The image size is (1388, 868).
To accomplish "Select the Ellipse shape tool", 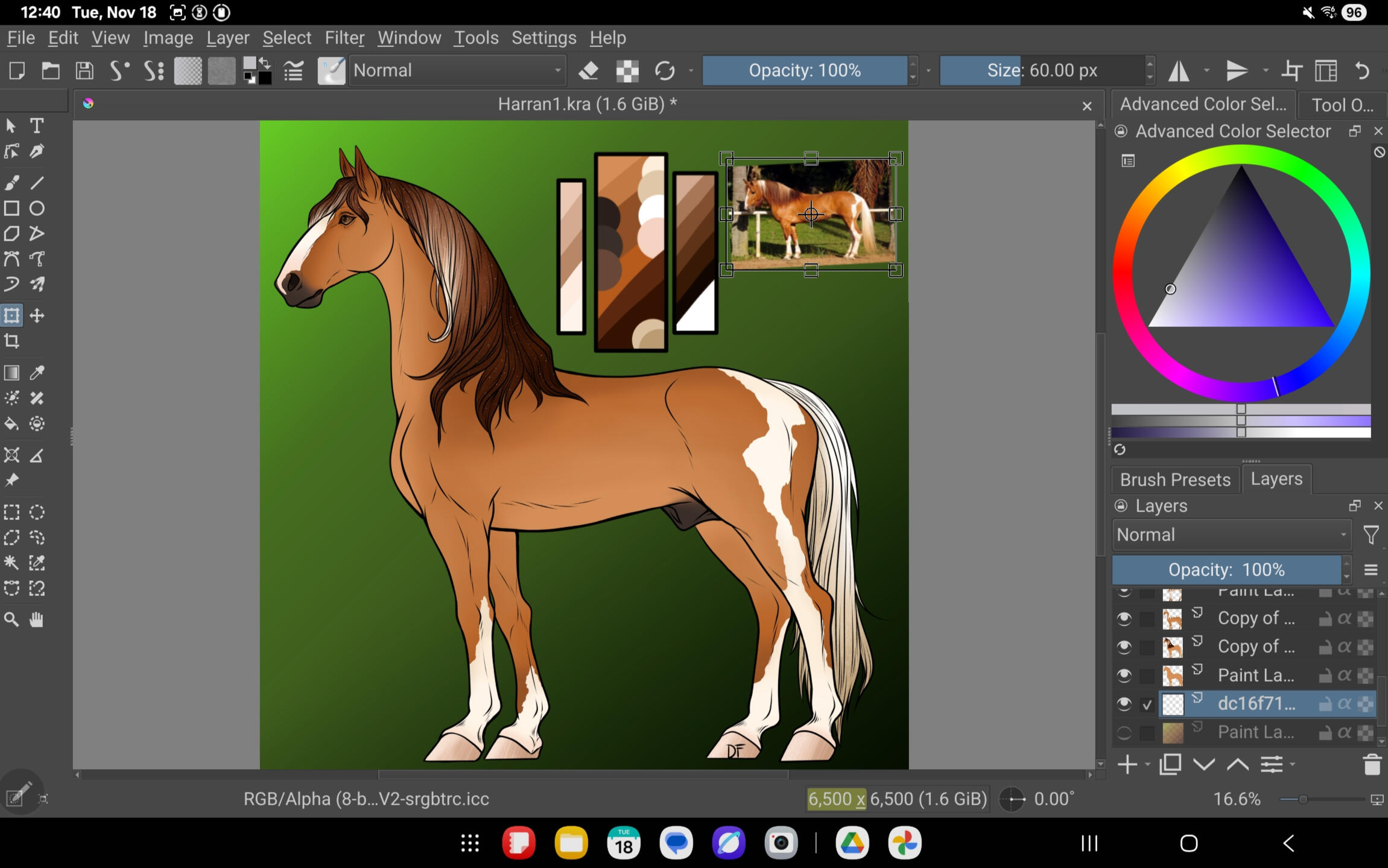I will [x=37, y=209].
